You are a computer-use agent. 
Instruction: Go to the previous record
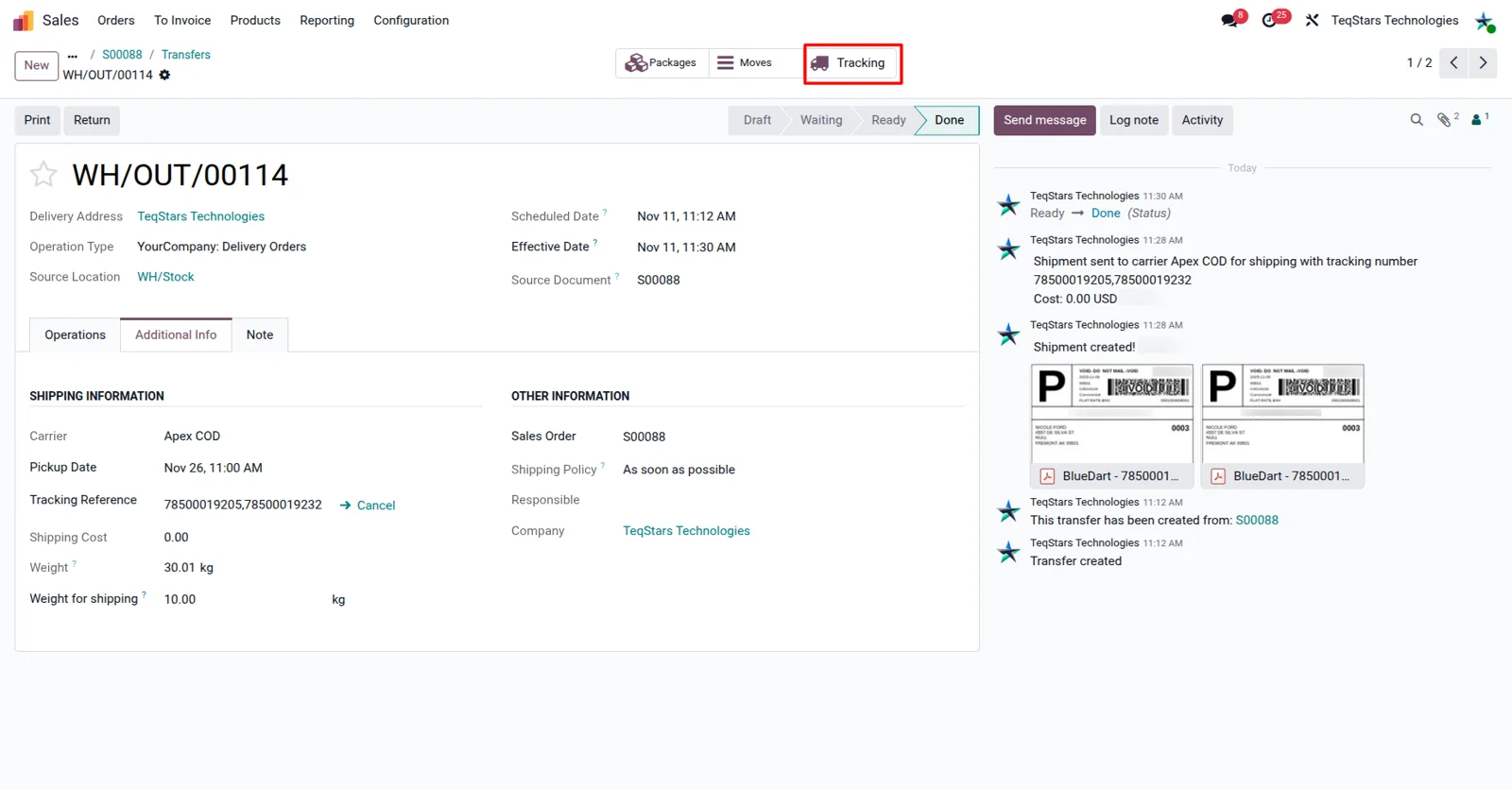[1453, 63]
